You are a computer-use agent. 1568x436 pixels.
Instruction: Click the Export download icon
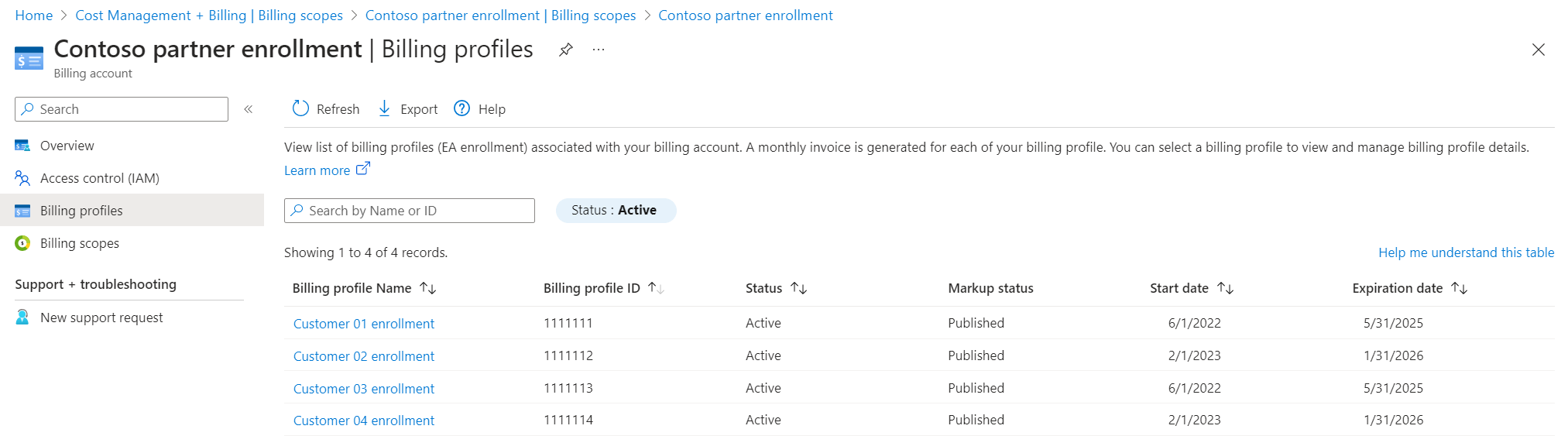click(384, 108)
